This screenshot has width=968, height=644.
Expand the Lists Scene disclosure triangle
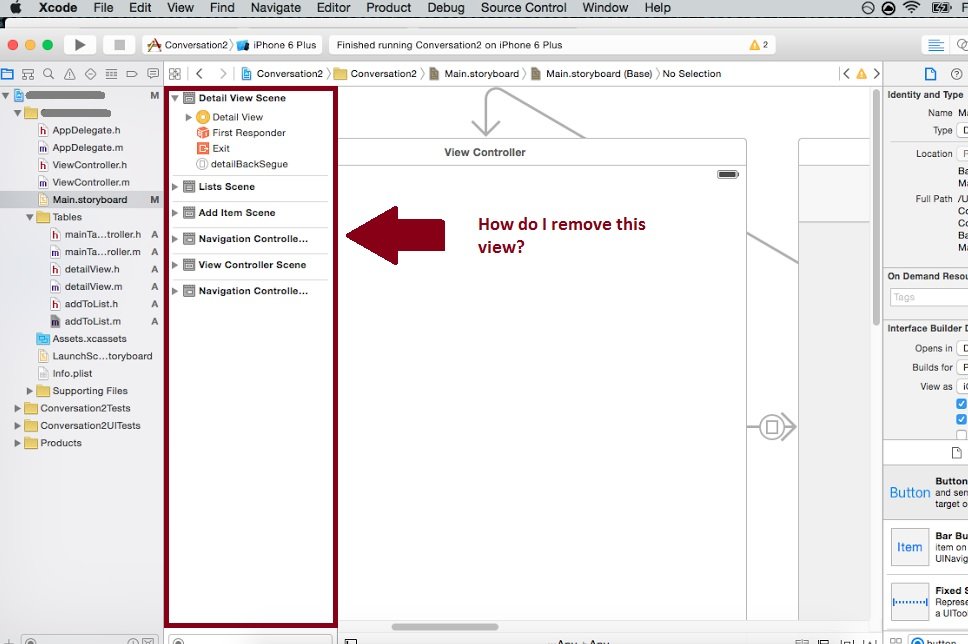coord(176,187)
